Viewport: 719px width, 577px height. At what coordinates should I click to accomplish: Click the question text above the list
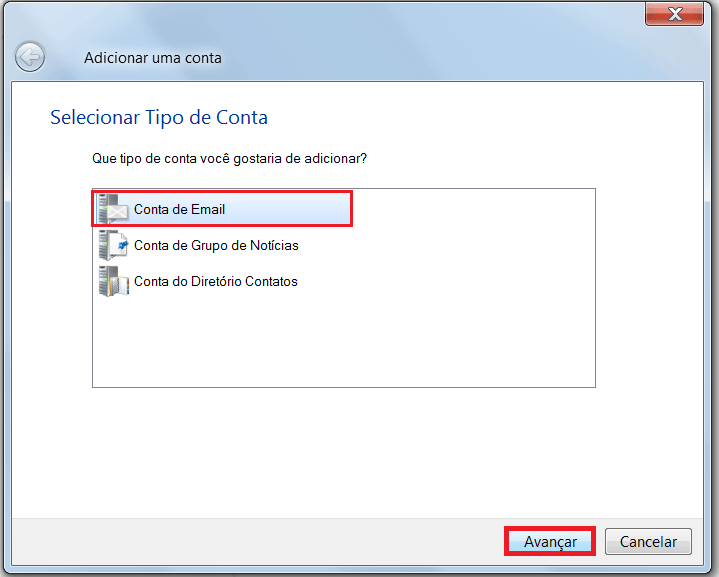coord(229,158)
